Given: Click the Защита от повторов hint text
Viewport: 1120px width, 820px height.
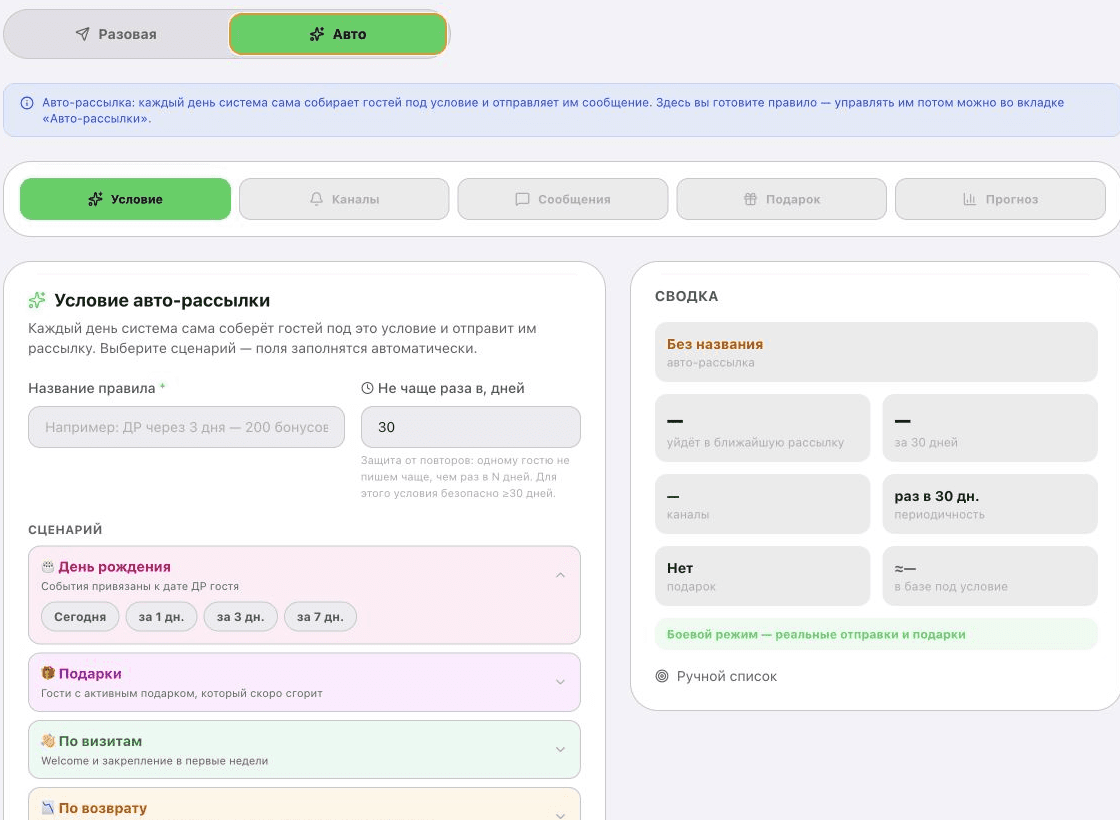Looking at the screenshot, I should [x=465, y=476].
